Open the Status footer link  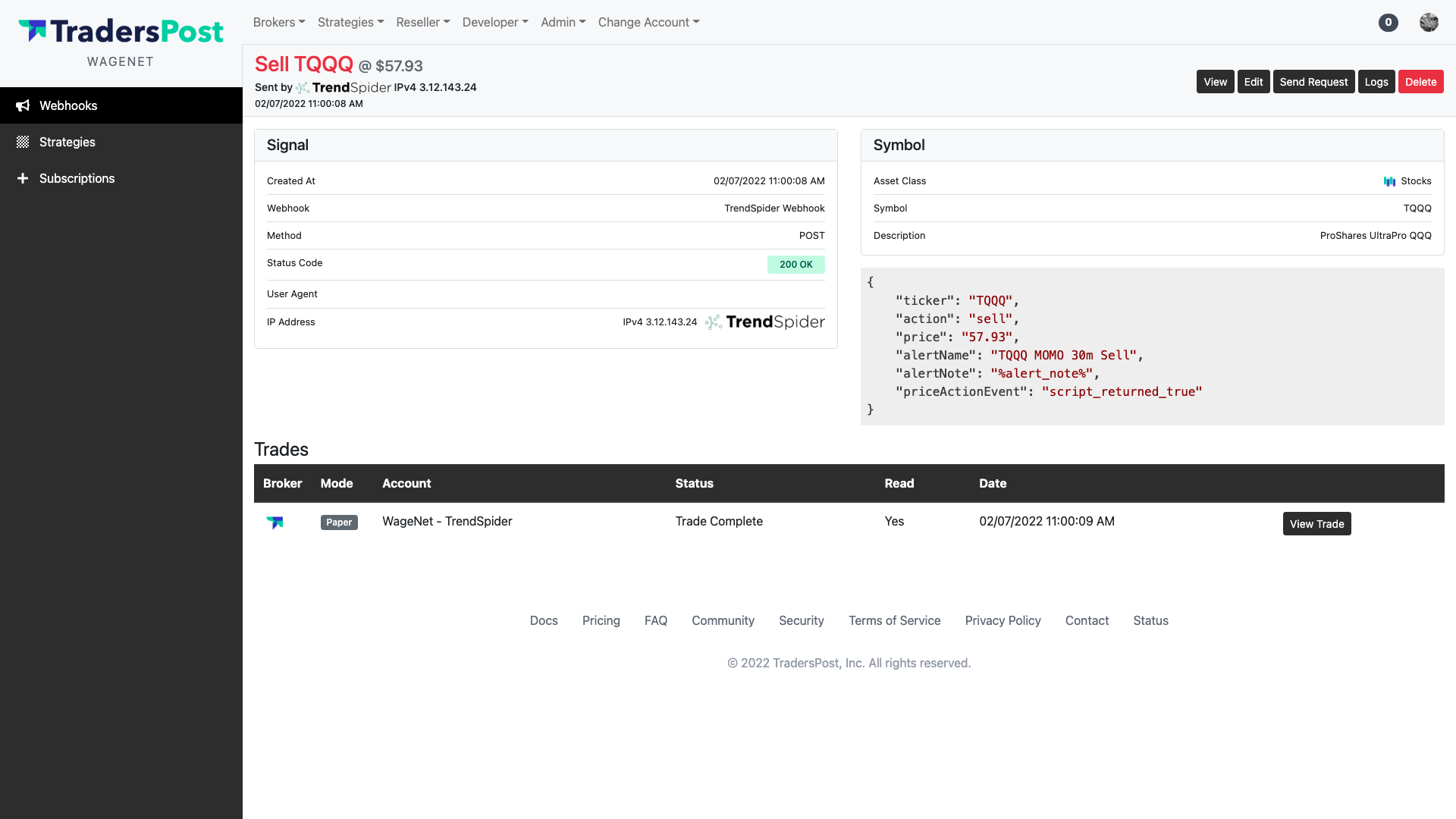1150,620
